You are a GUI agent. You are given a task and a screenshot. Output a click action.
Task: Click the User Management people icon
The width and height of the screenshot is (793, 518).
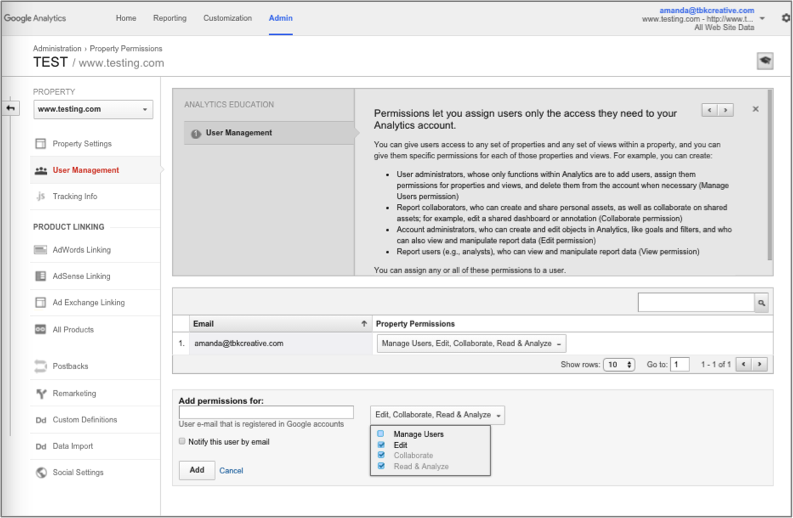40,170
